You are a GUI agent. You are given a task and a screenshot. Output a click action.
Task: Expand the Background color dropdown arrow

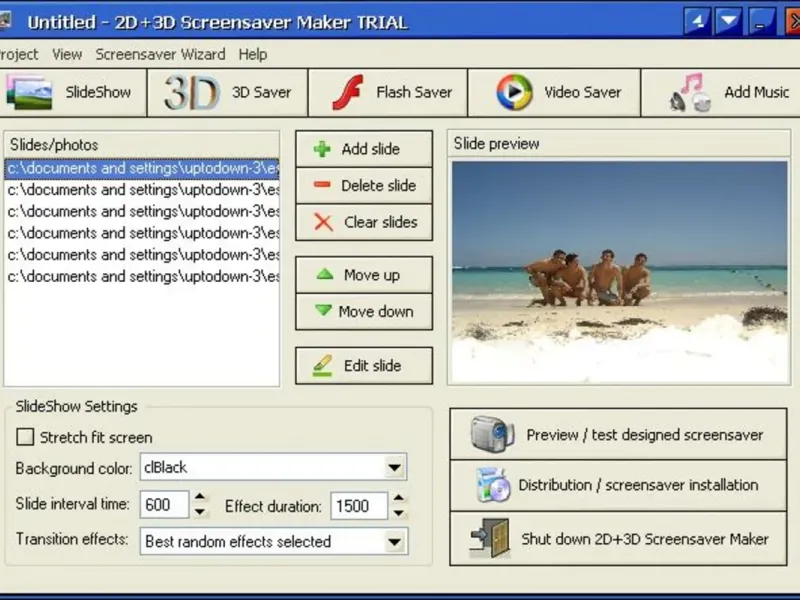[x=394, y=467]
